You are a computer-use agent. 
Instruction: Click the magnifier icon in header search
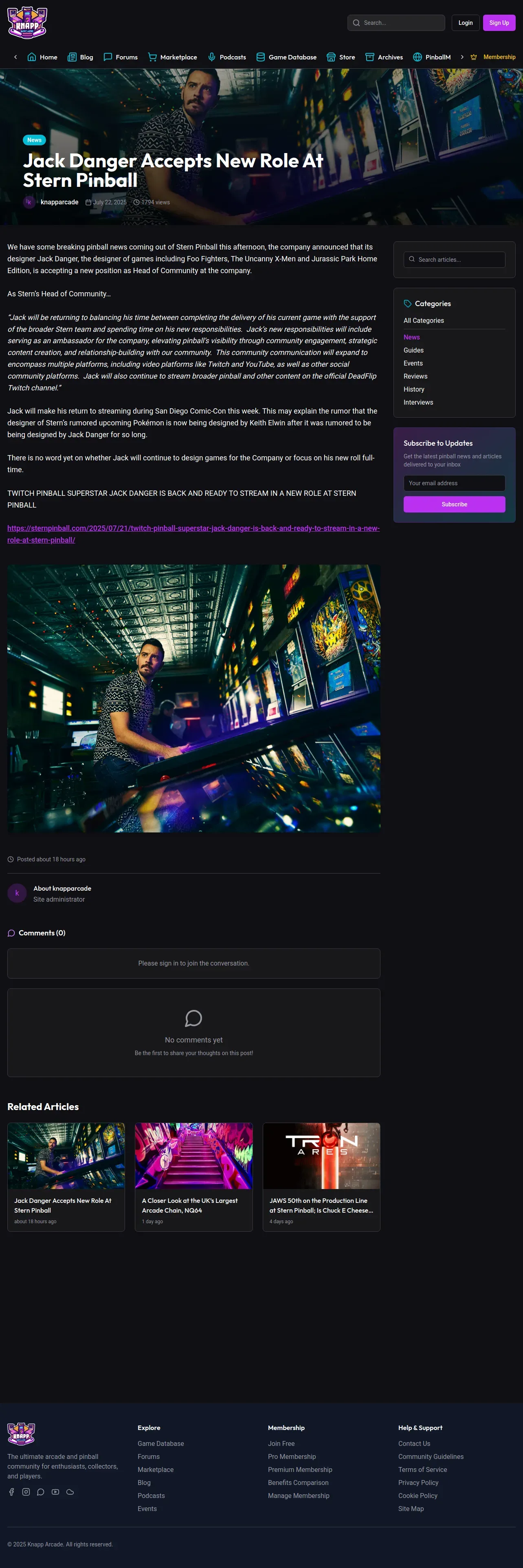tap(356, 23)
